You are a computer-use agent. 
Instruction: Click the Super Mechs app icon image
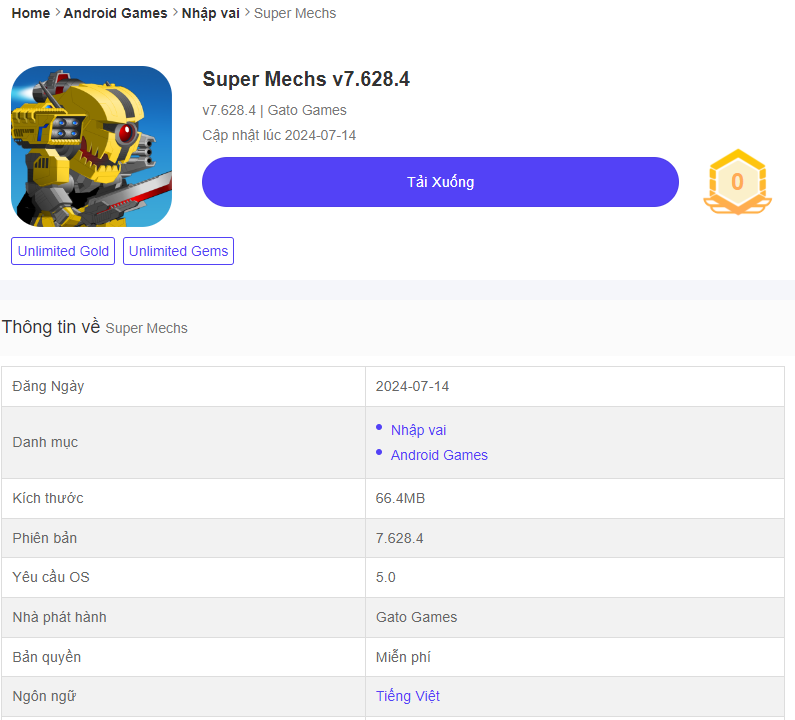pyautogui.click(x=91, y=146)
